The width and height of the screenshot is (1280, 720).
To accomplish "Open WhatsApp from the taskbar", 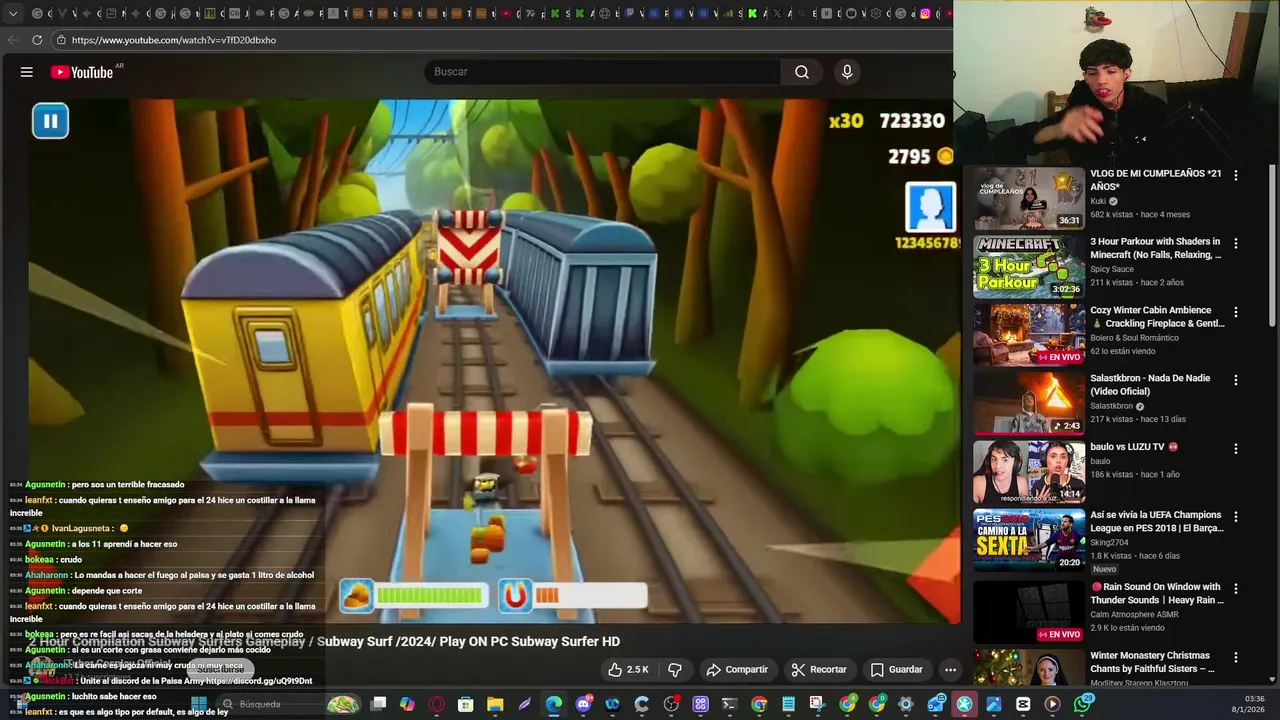I will point(1082,704).
